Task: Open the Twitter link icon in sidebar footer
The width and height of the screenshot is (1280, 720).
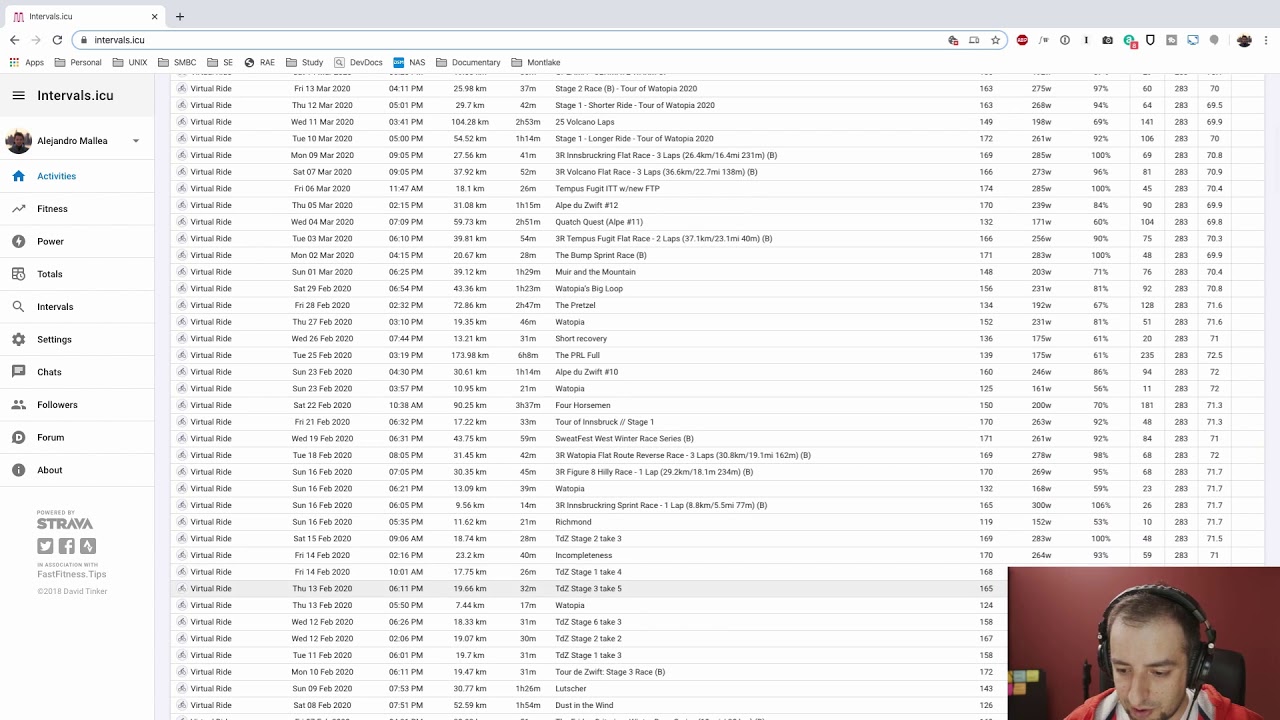Action: coord(45,546)
